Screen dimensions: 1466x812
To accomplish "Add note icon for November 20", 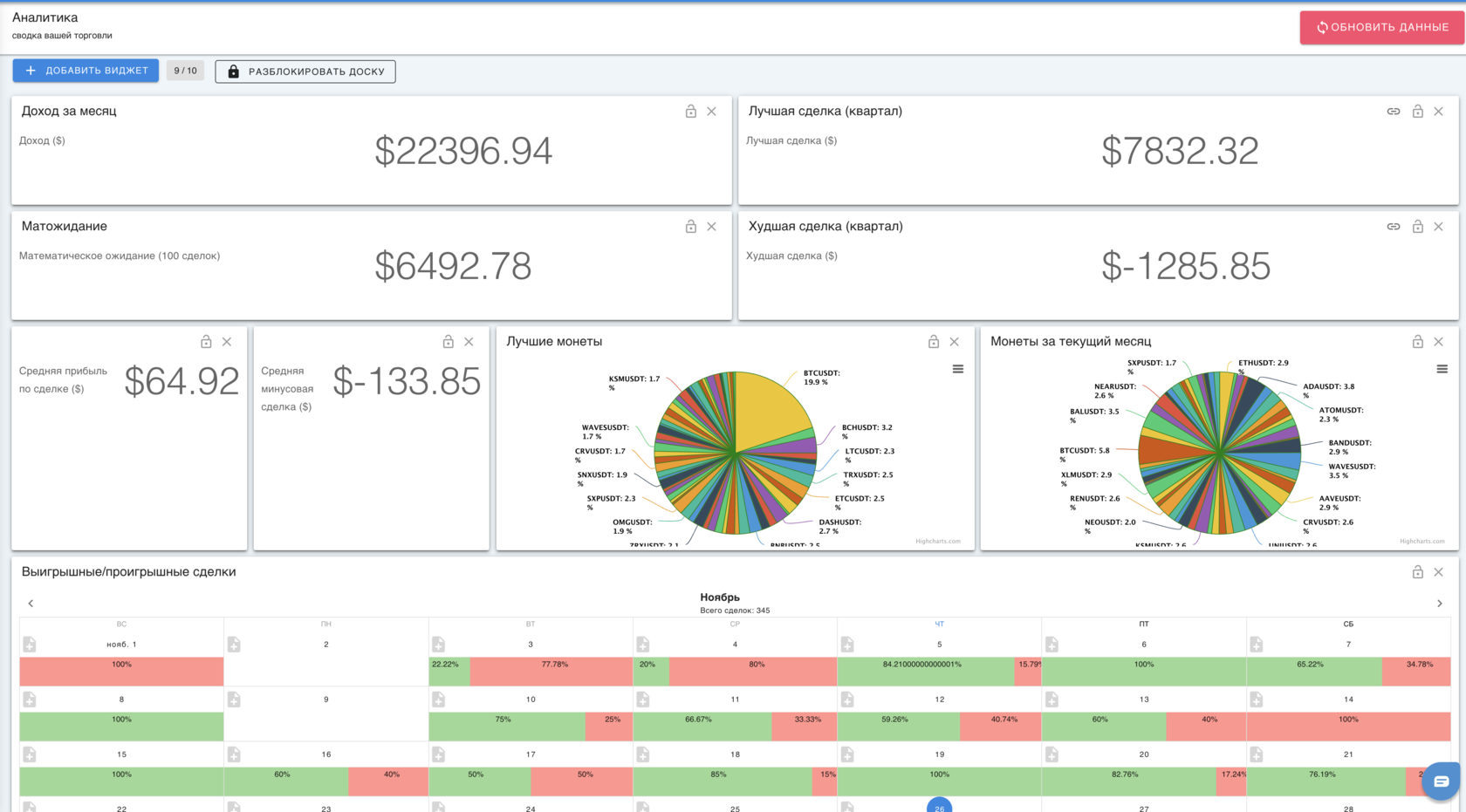I will point(1052,754).
